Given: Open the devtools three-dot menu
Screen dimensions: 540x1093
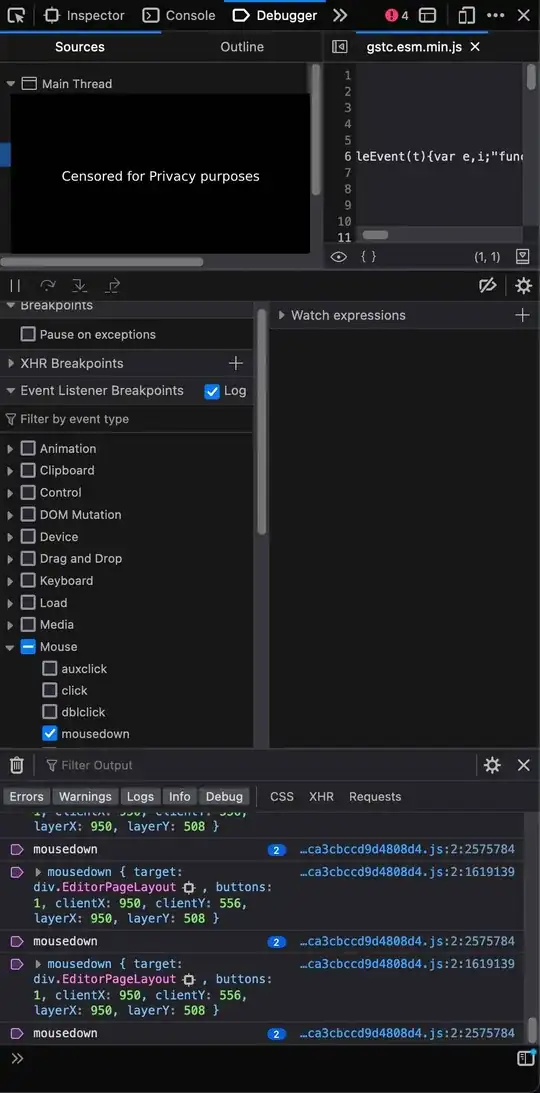Looking at the screenshot, I should click(x=495, y=15).
